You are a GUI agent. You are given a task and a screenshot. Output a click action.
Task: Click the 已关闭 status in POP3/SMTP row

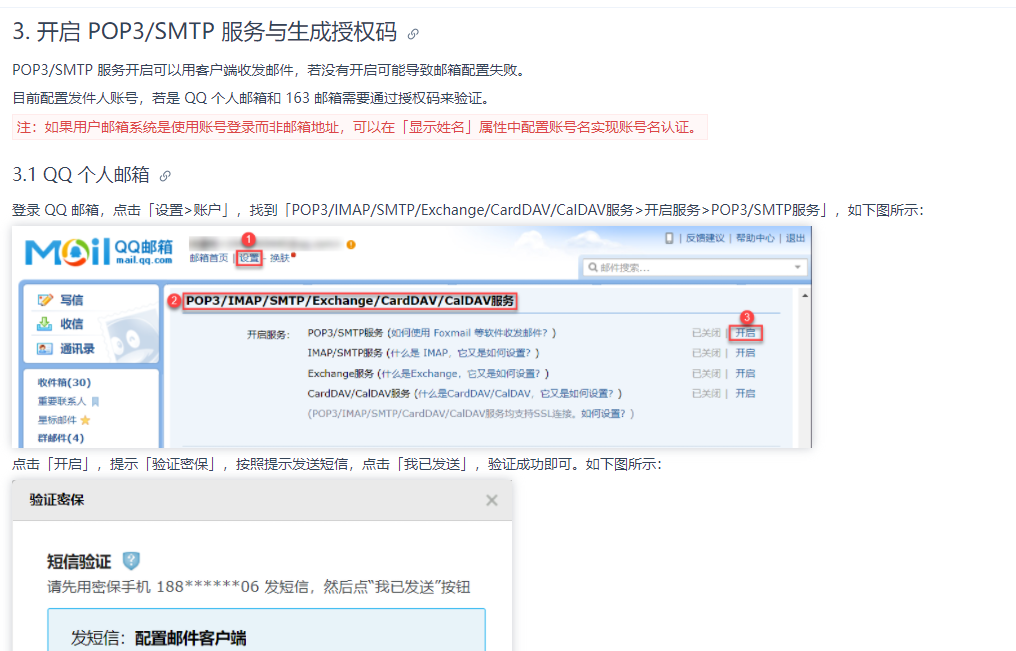706,333
